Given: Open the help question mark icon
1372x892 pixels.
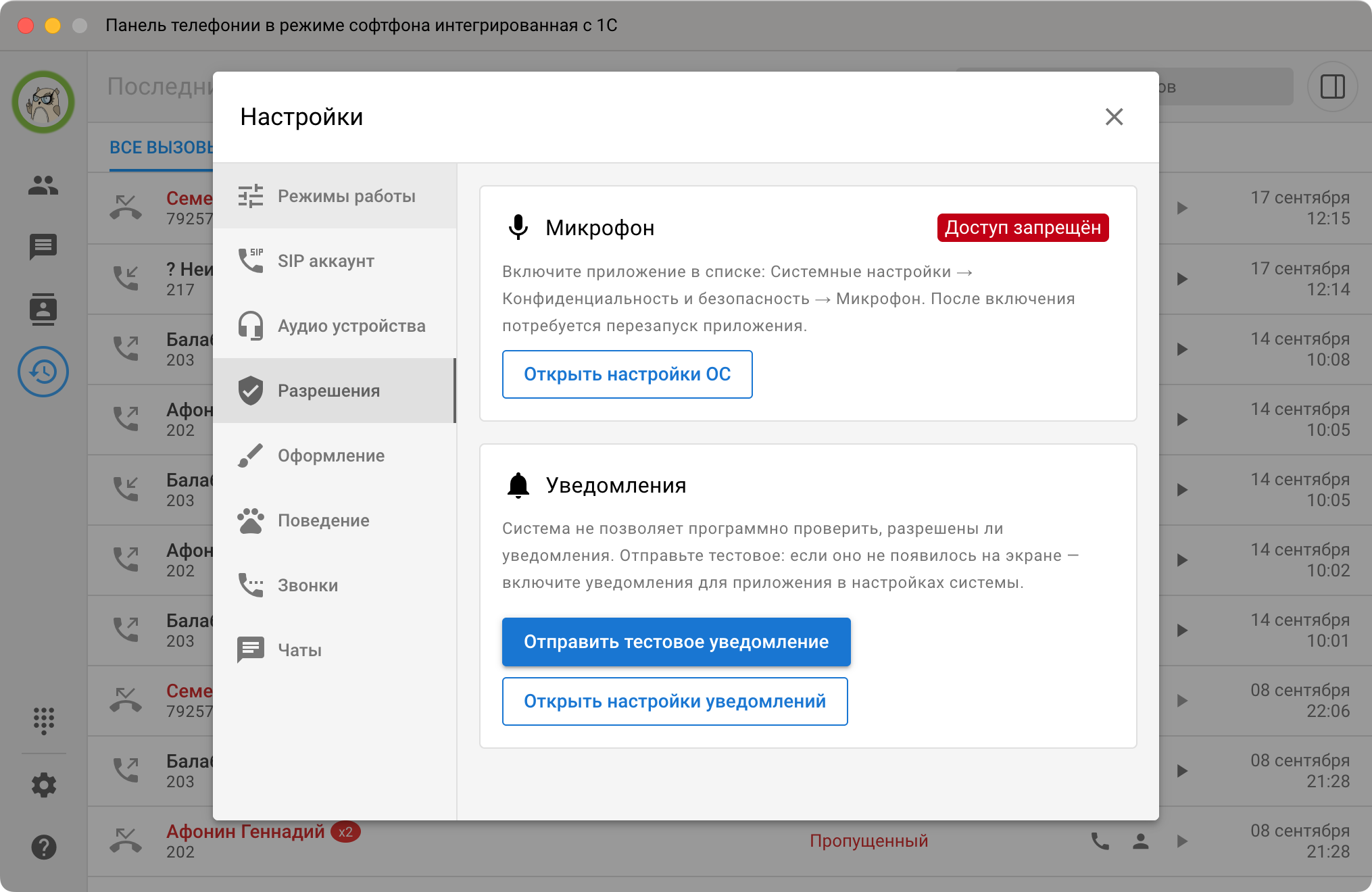Looking at the screenshot, I should (x=43, y=847).
